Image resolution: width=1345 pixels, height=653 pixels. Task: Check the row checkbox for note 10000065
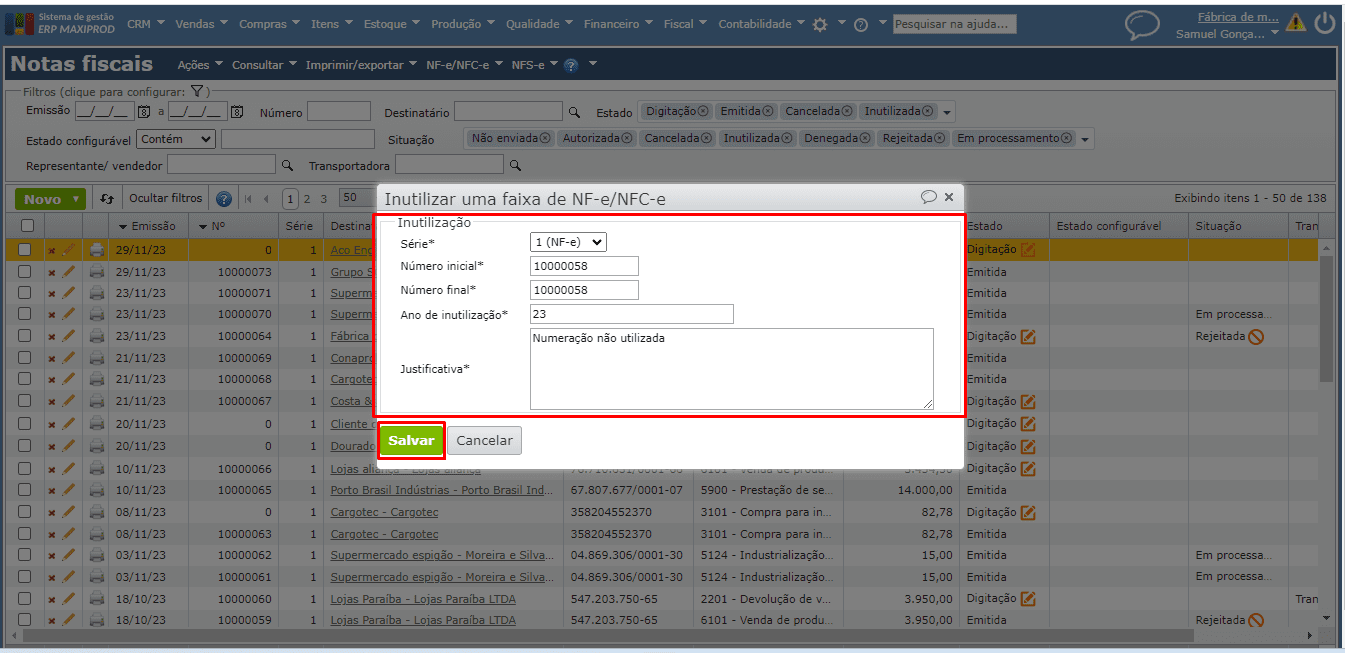tap(25, 490)
